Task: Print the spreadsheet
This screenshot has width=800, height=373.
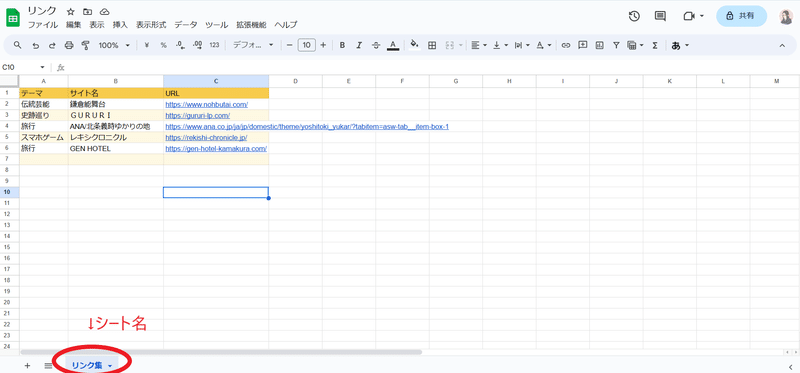Action: tap(69, 45)
